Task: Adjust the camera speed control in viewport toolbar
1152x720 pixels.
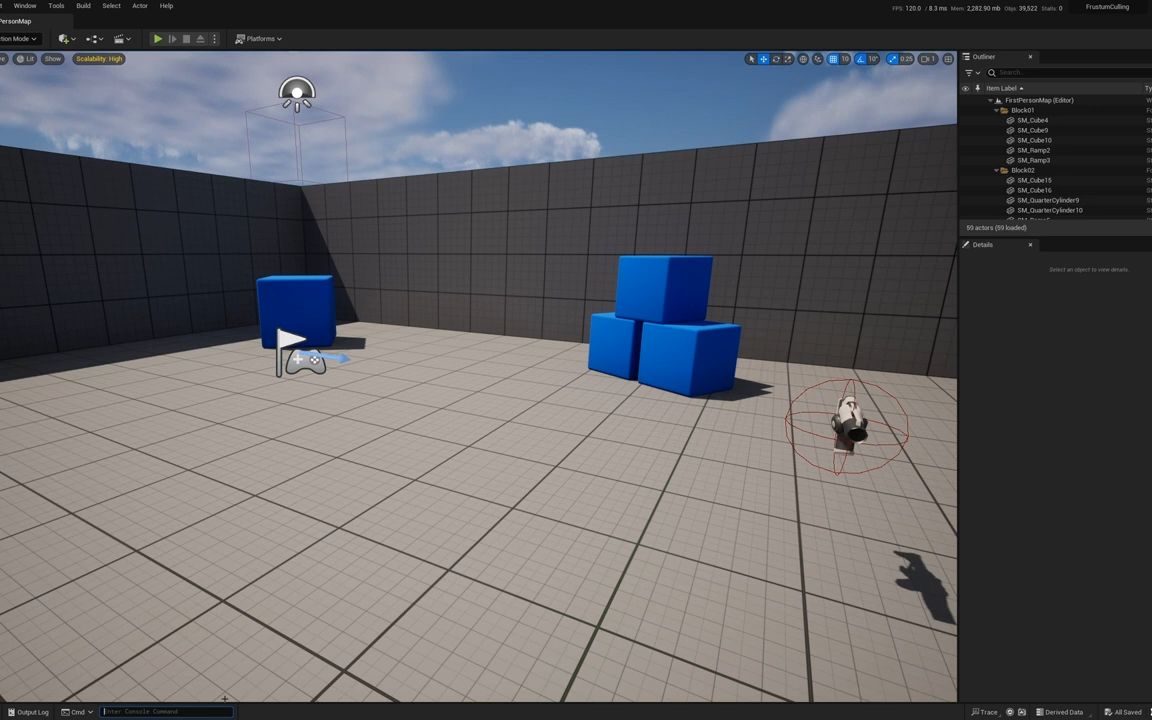Action: click(x=925, y=58)
